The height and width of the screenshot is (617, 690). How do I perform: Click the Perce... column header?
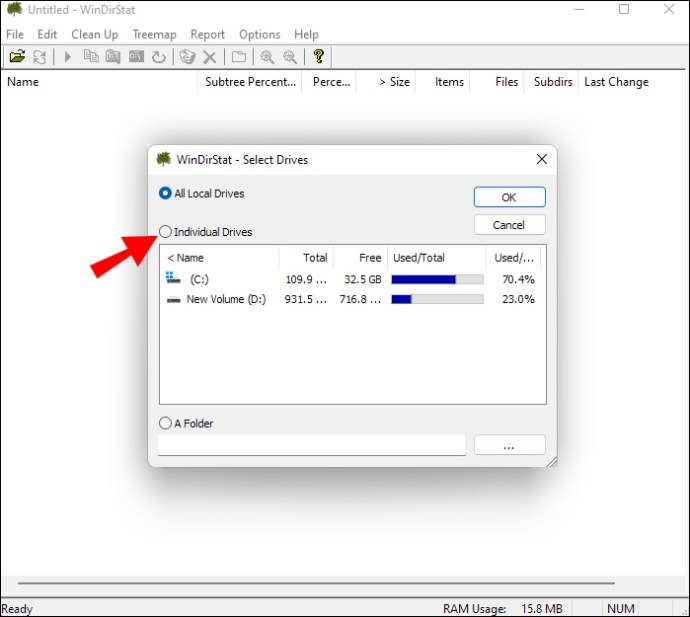coord(329,82)
